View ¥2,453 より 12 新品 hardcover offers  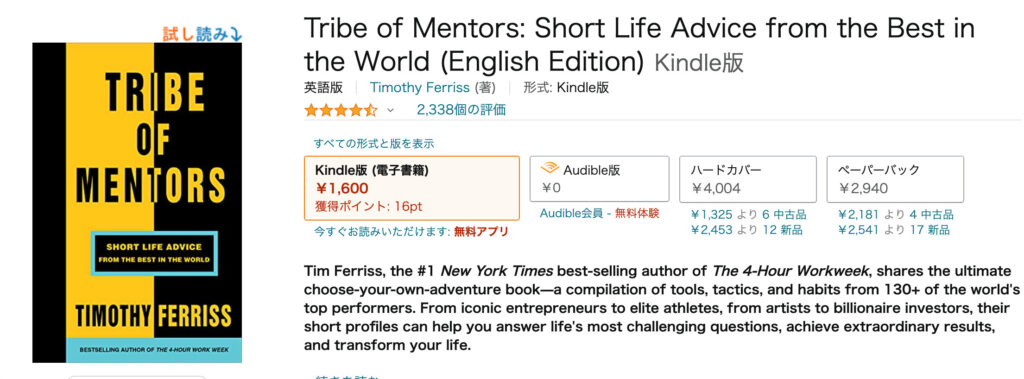point(746,230)
